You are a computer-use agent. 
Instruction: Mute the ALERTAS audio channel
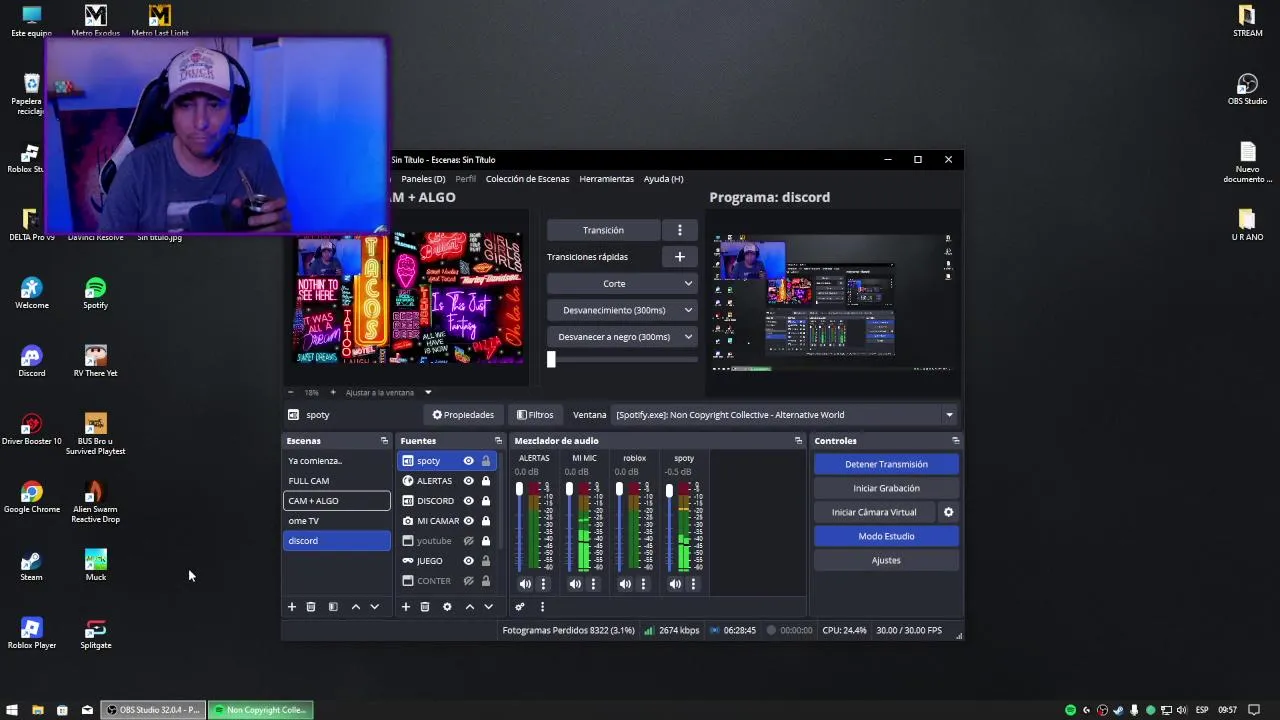(x=525, y=584)
